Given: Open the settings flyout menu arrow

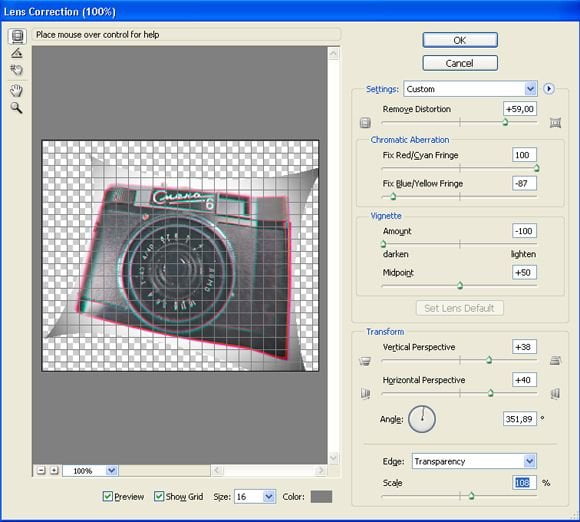Looking at the screenshot, I should pos(549,89).
